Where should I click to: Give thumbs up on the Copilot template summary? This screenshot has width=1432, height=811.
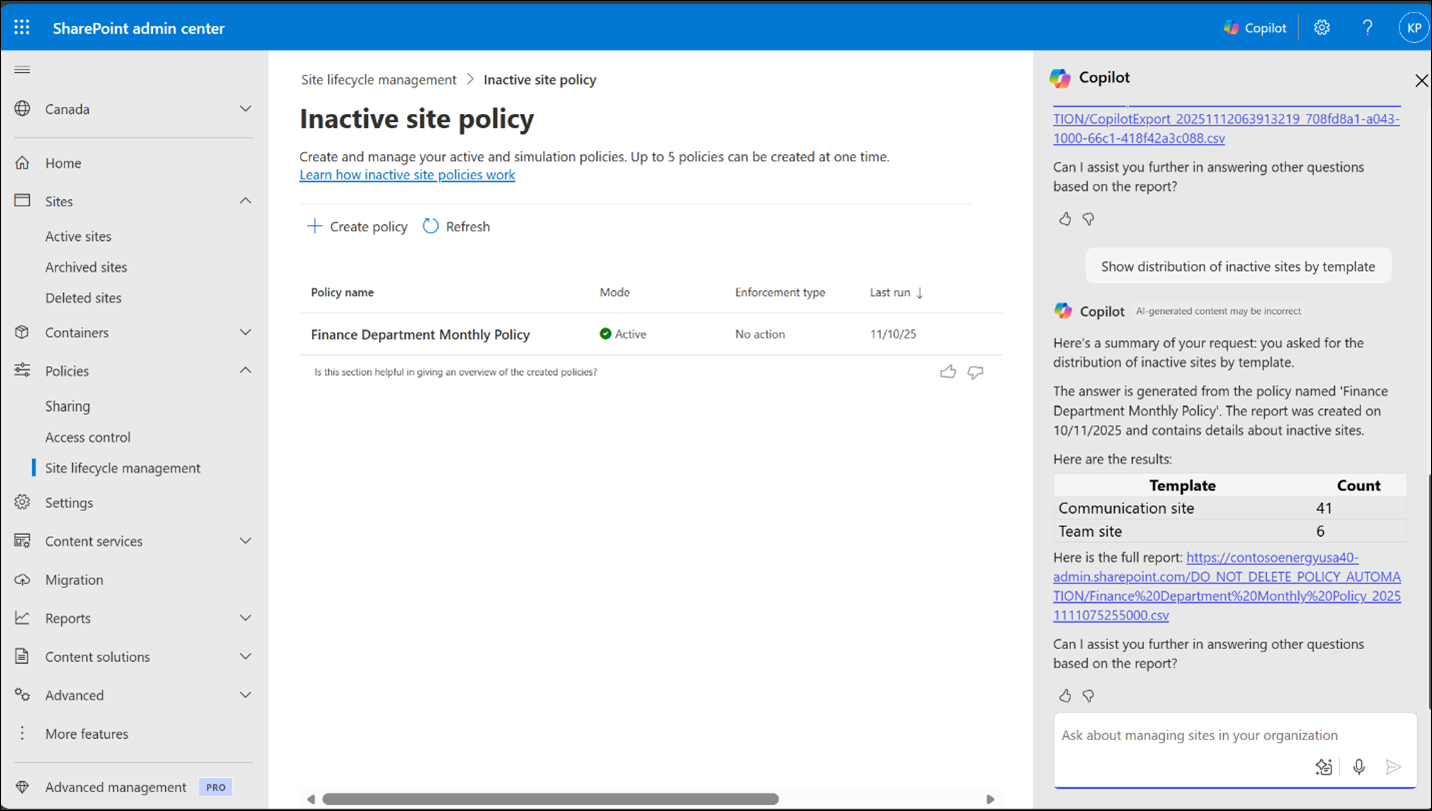point(1064,695)
